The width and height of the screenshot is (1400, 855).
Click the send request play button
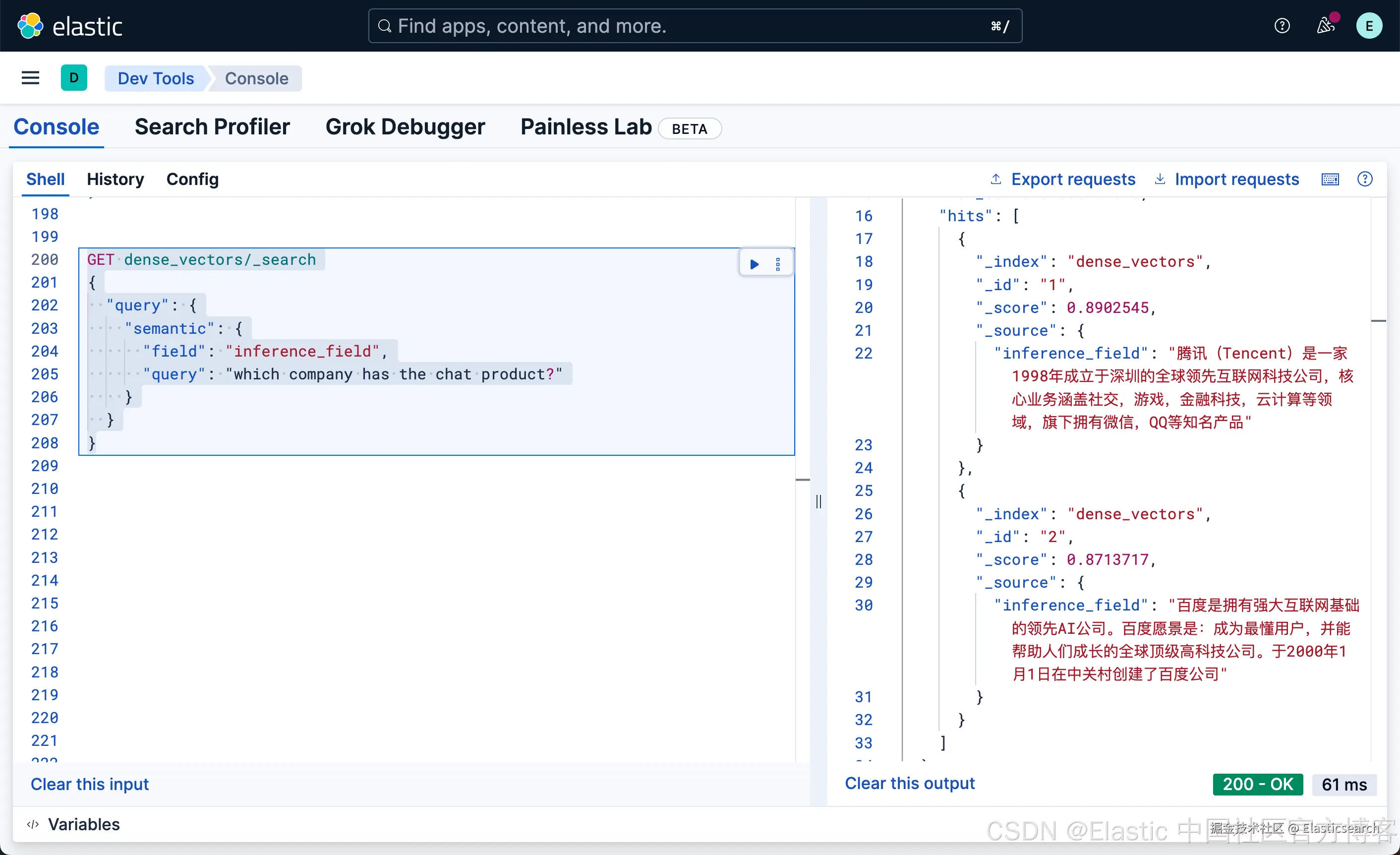[755, 264]
